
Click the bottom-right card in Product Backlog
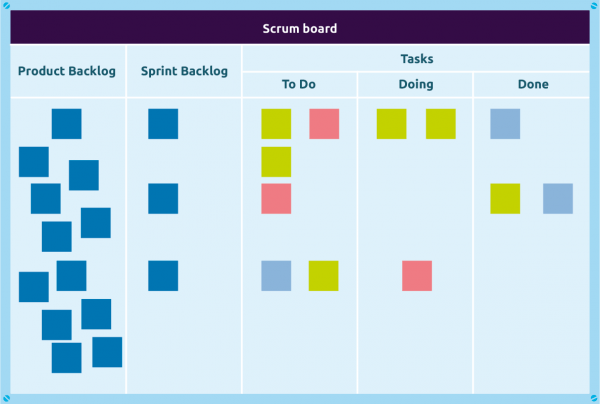[107, 352]
